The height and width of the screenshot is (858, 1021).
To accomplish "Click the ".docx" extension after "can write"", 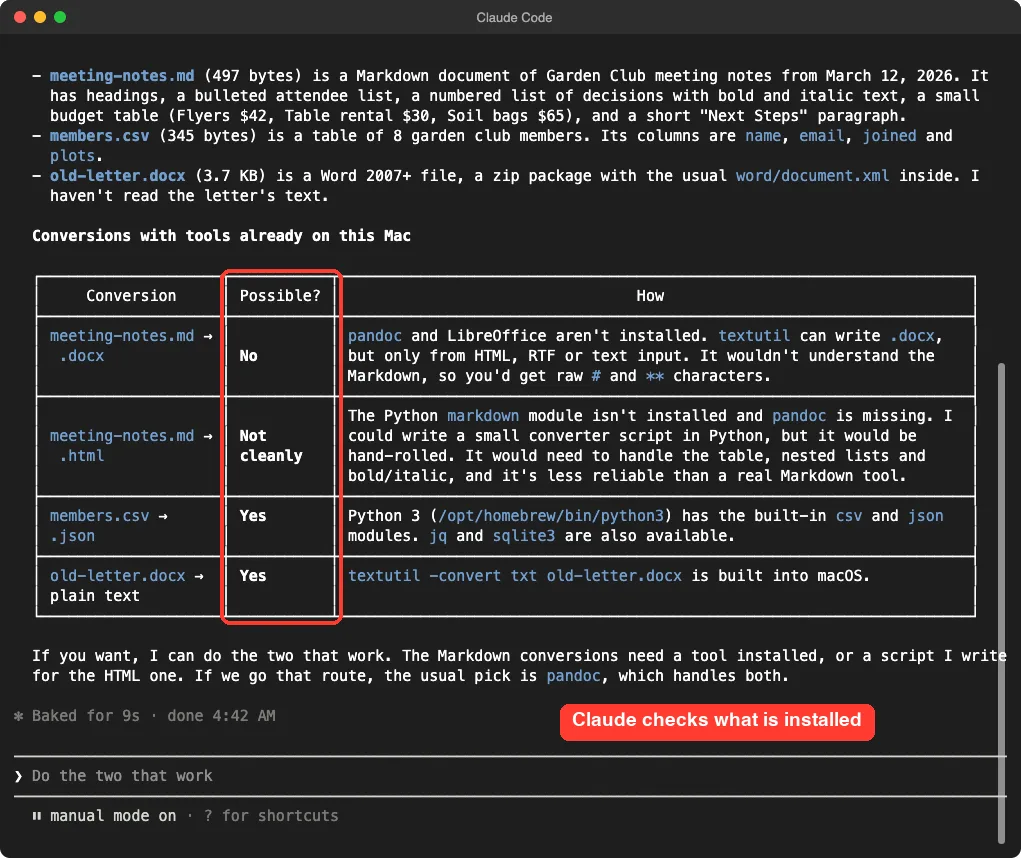I will coord(912,336).
